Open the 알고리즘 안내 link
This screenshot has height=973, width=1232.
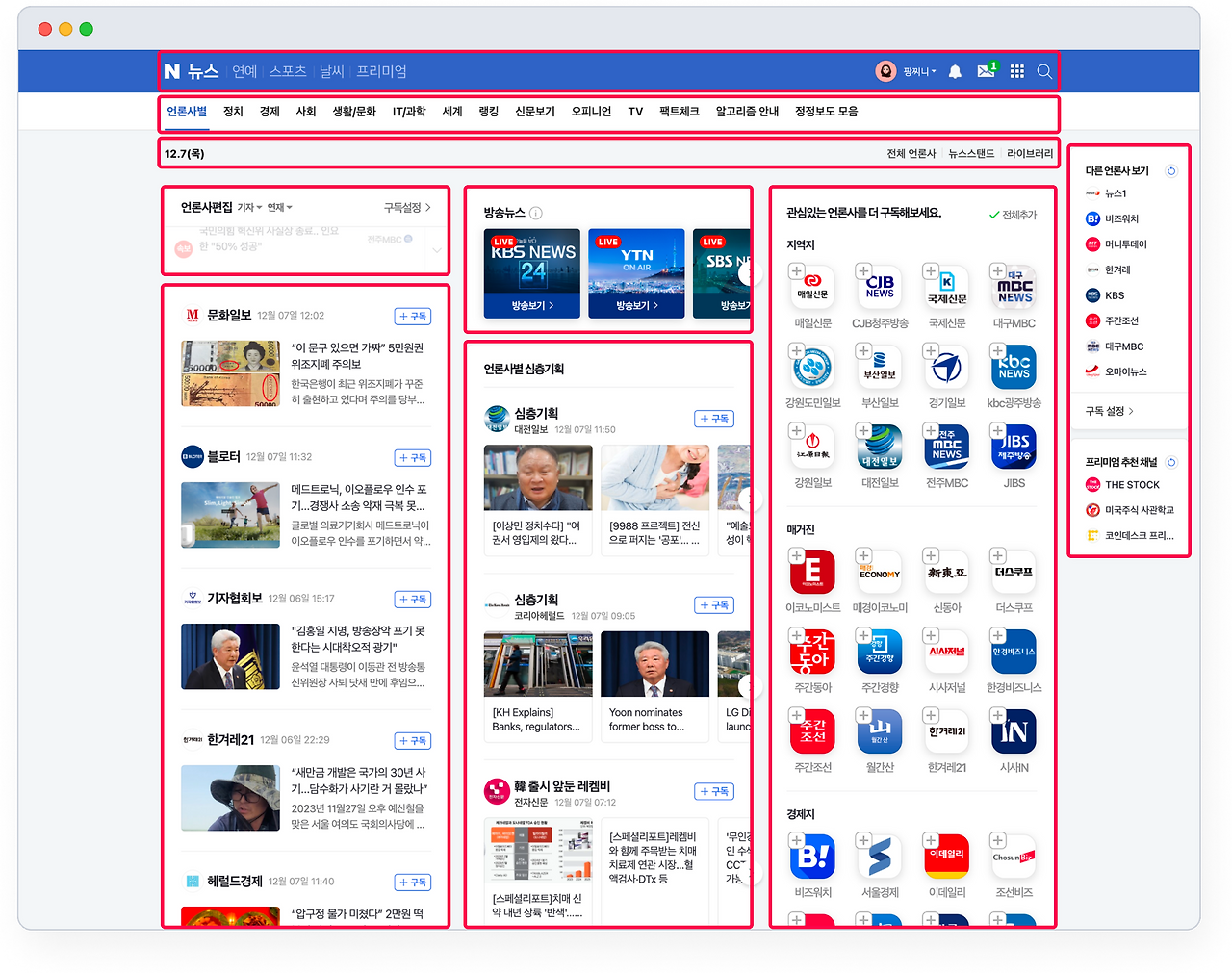click(747, 112)
